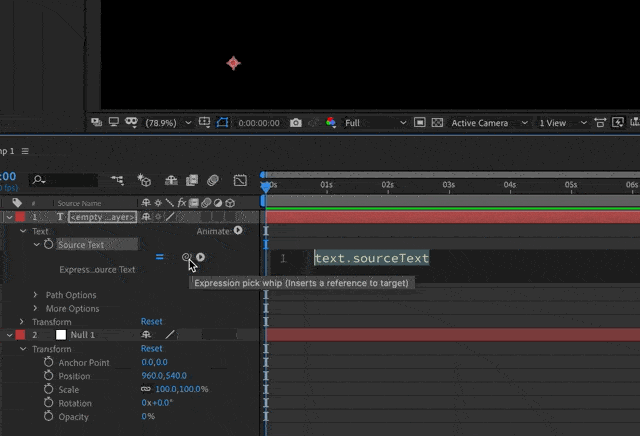Open the Show Channel color icon
The image size is (640, 436).
click(x=331, y=122)
